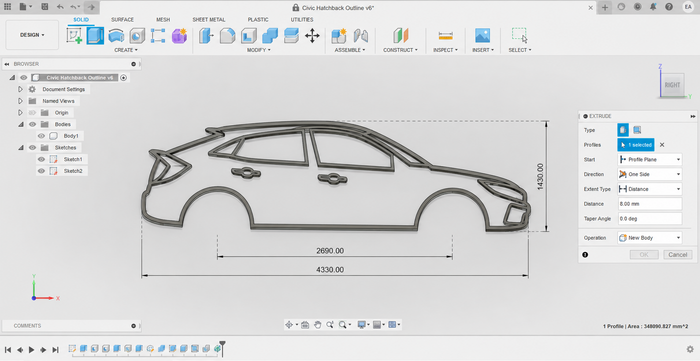700x361 pixels.
Task: Toggle visibility of the root component
Action: (x=24, y=78)
